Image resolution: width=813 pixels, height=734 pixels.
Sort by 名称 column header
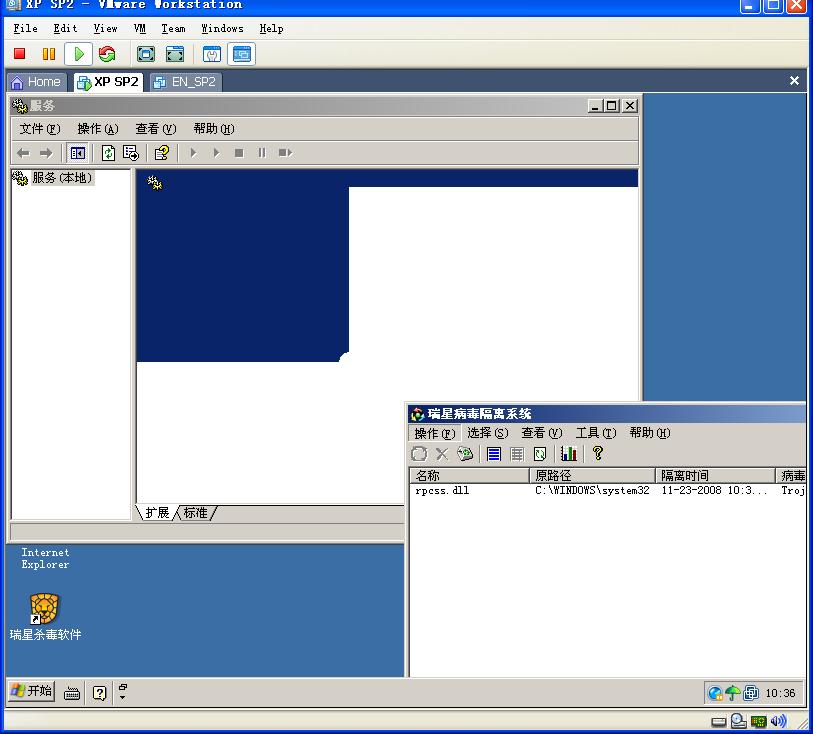coord(470,475)
